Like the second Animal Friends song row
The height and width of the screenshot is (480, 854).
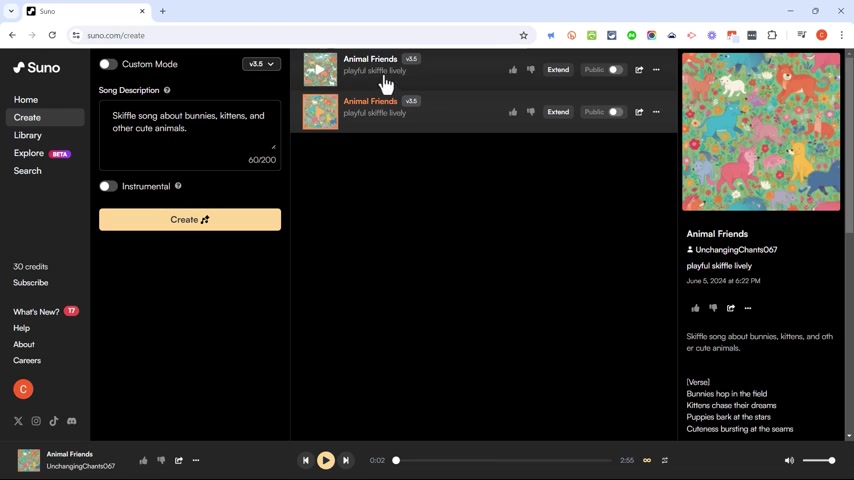(513, 112)
